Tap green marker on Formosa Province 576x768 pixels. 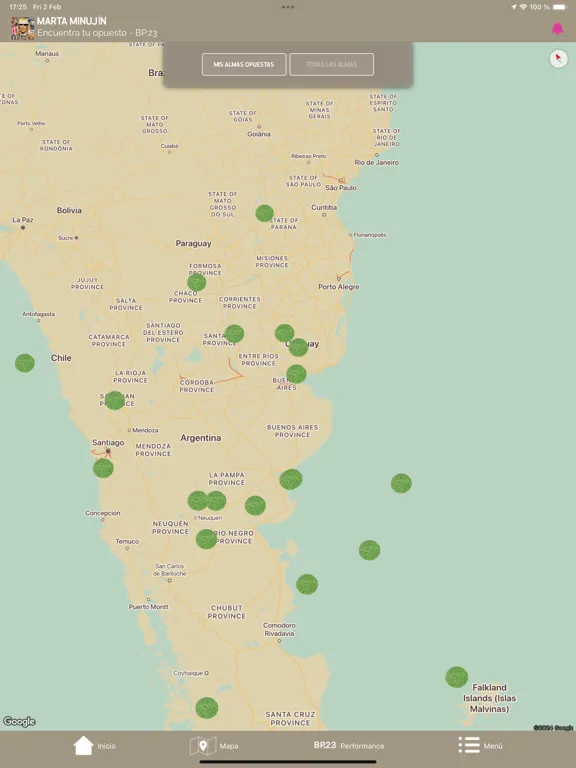point(196,282)
